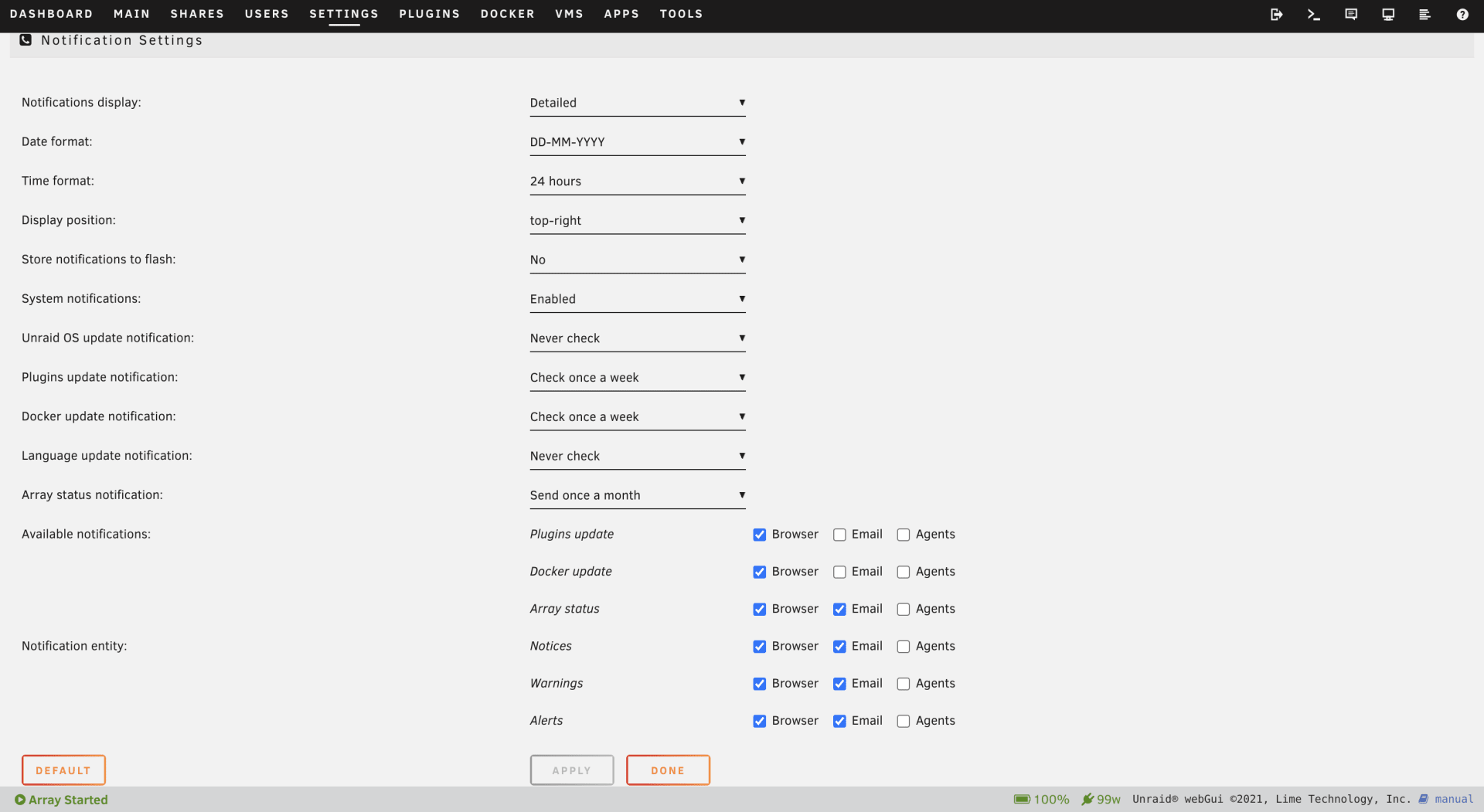Open the manual link in footer
Viewport: 1484px width, 812px height.
(x=1454, y=799)
